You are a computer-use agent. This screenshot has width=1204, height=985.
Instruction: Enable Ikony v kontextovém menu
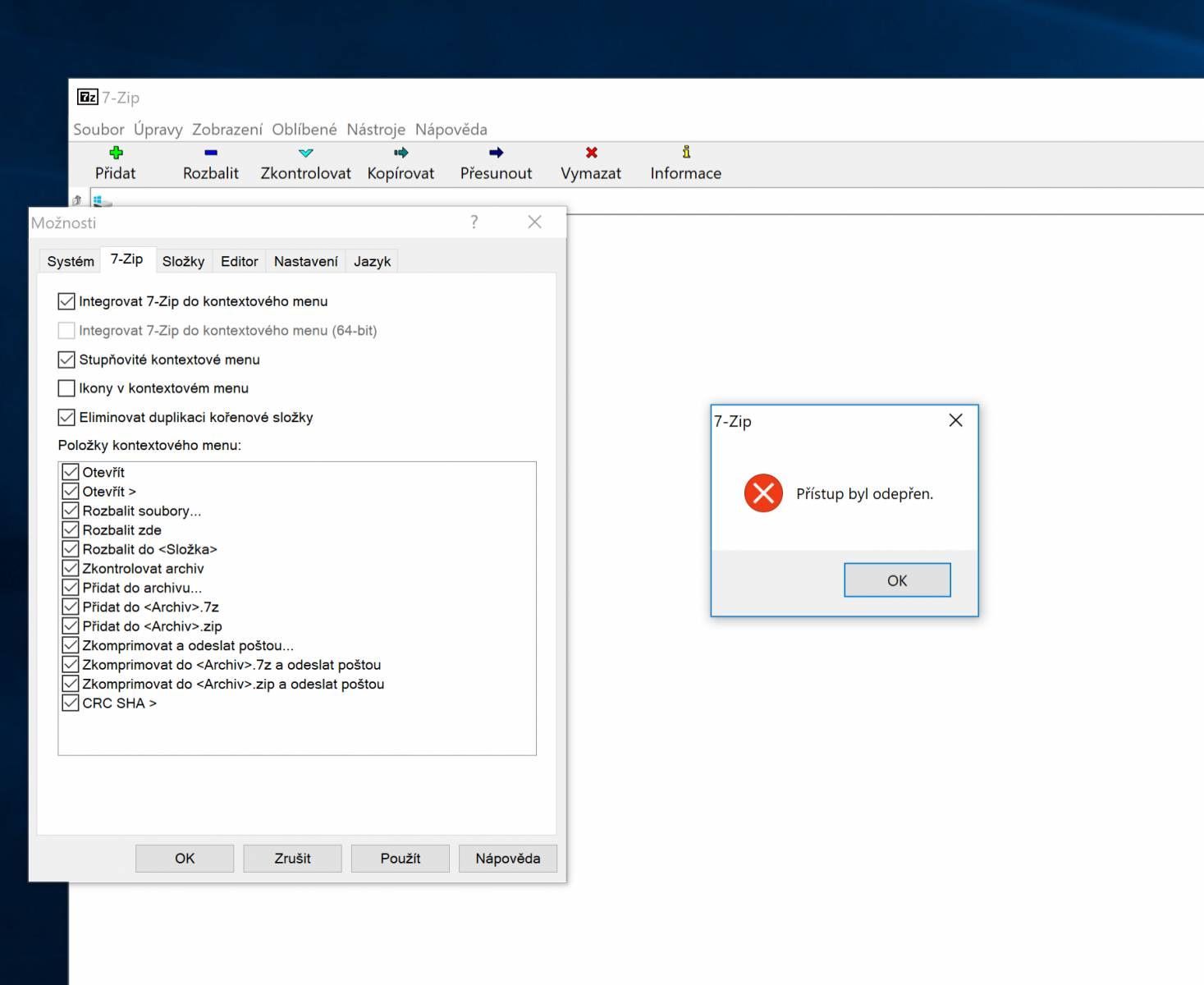(x=66, y=388)
